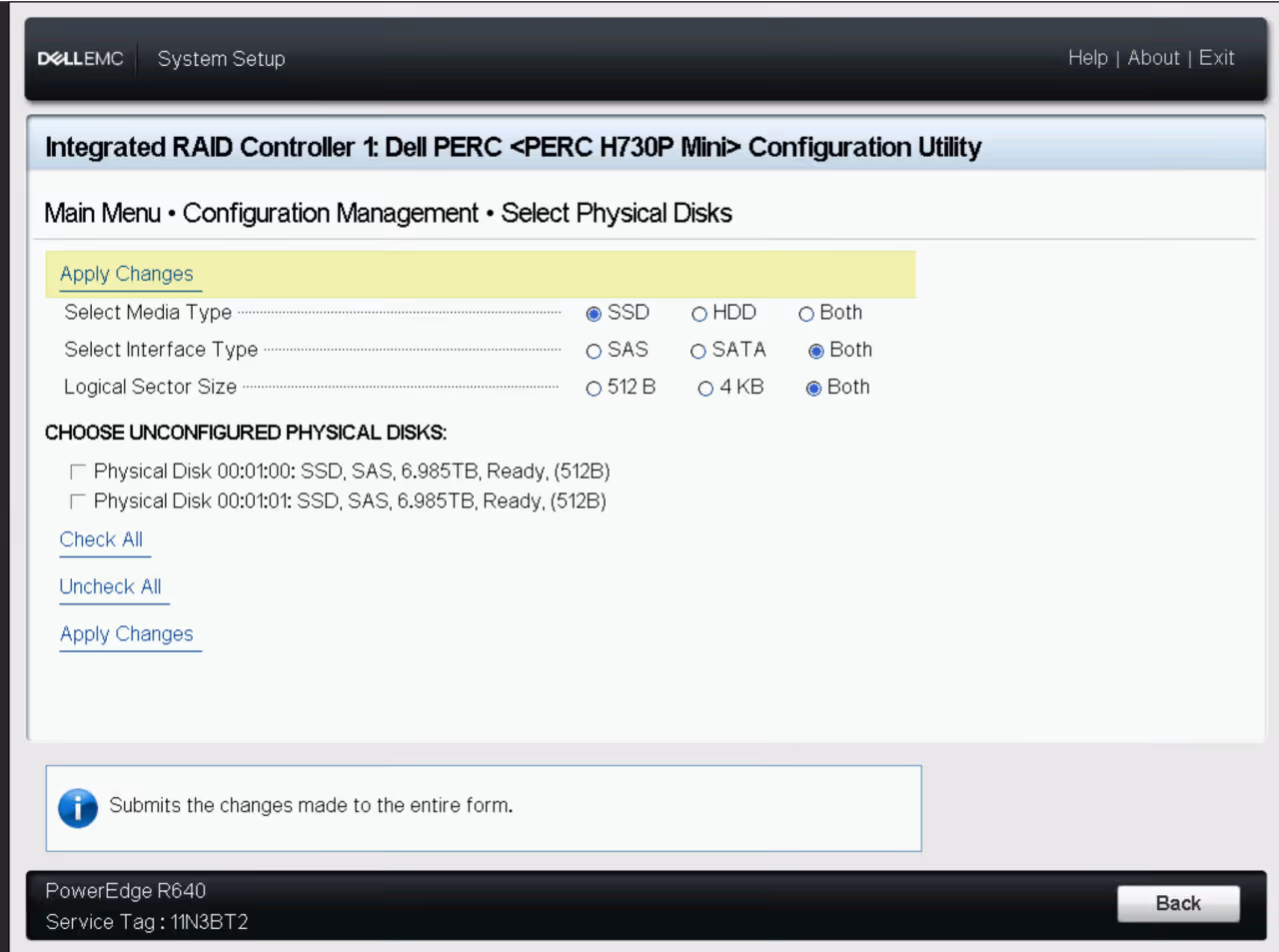The height and width of the screenshot is (952, 1279).
Task: Click the 'Select Interface Type' label
Action: click(x=161, y=350)
